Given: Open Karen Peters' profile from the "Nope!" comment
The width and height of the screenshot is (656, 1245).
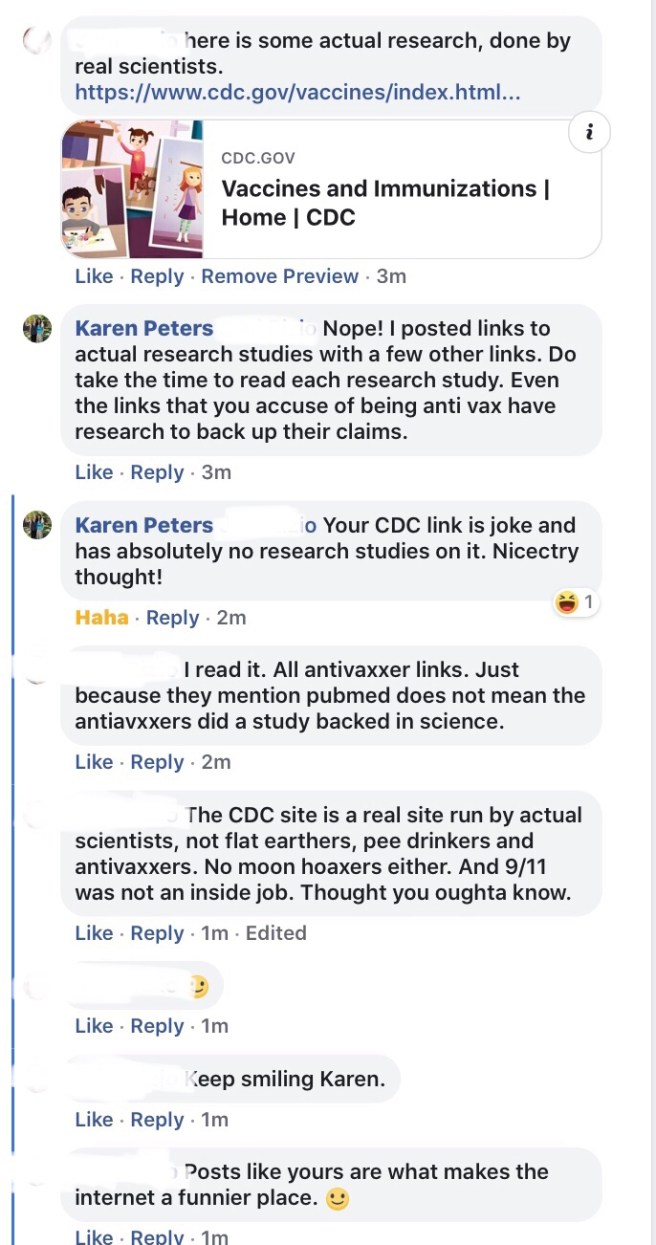Looking at the screenshot, I should 144,328.
